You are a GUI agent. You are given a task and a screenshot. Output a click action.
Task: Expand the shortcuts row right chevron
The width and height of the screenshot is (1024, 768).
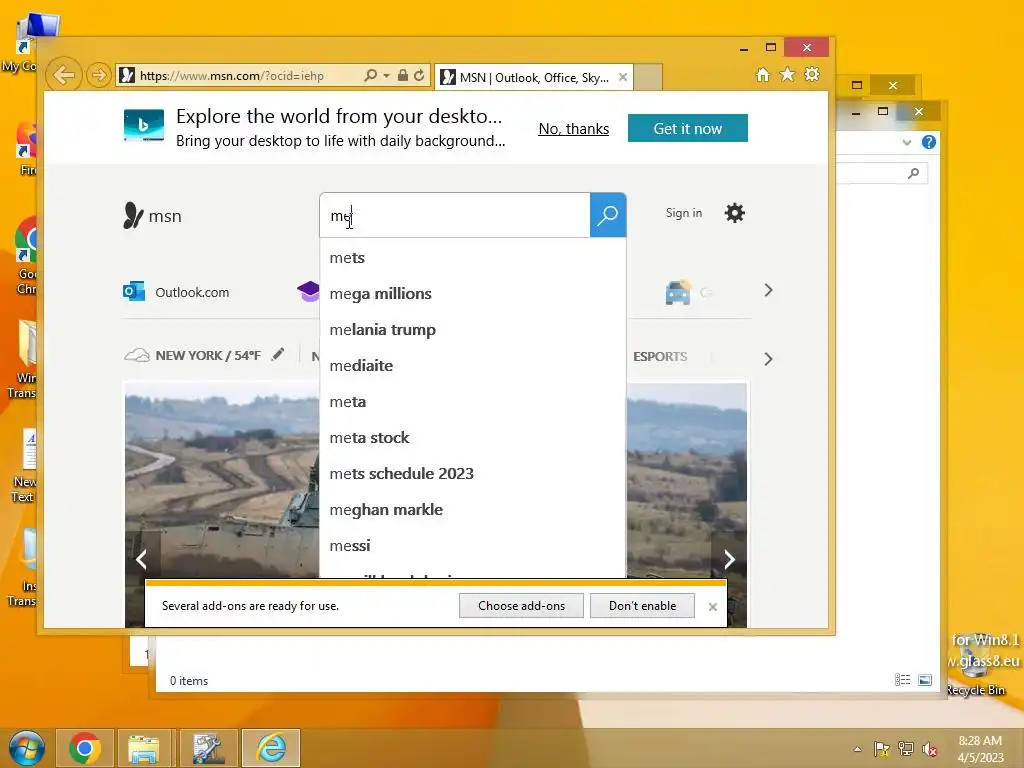768,291
